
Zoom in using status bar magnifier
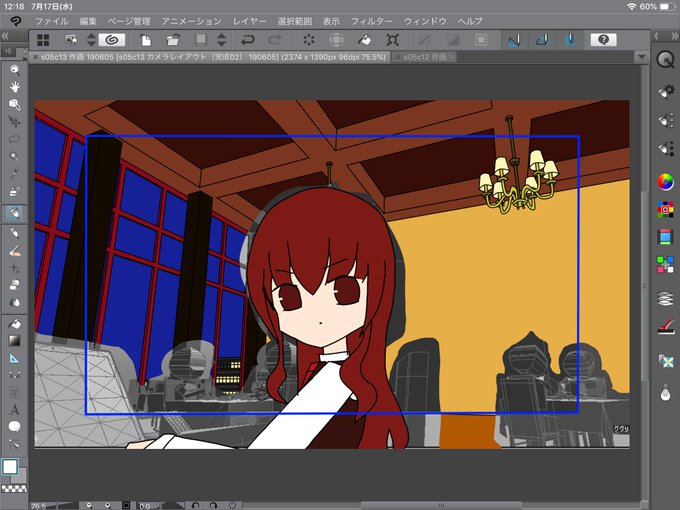(108, 506)
